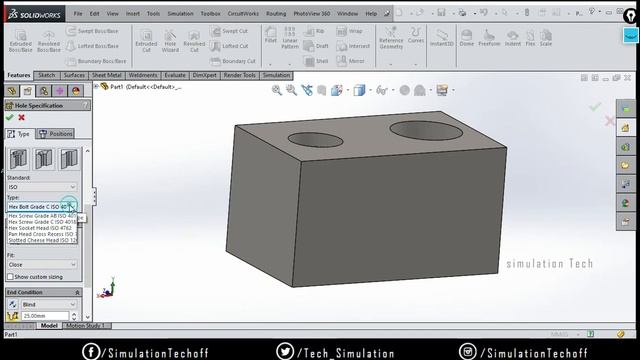The height and width of the screenshot is (360, 640).
Task: Select the first hole type thumbnail
Action: point(18,159)
